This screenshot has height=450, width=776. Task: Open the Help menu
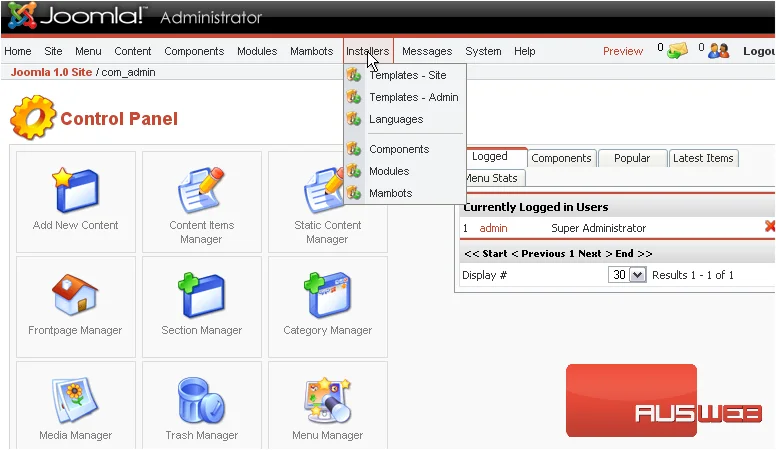(525, 51)
